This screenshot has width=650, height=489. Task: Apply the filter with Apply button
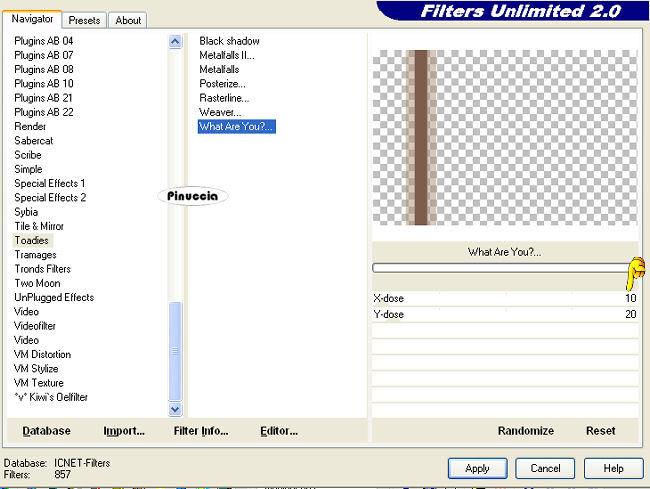[x=478, y=469]
